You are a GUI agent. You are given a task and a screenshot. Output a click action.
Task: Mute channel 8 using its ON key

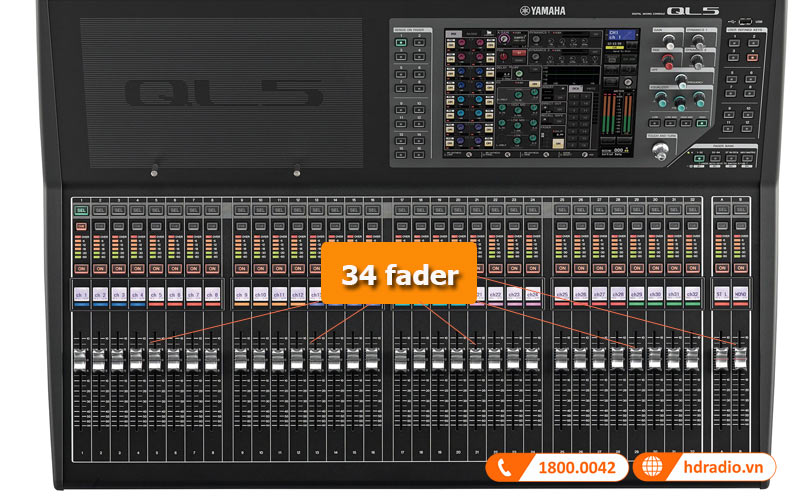212,268
